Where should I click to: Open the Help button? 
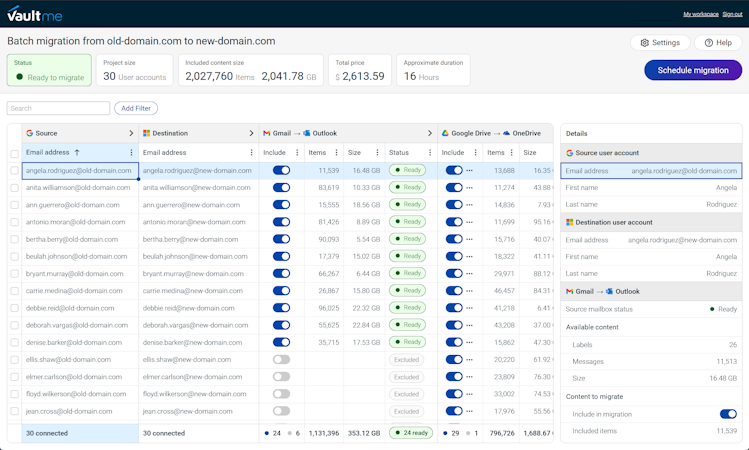(718, 43)
